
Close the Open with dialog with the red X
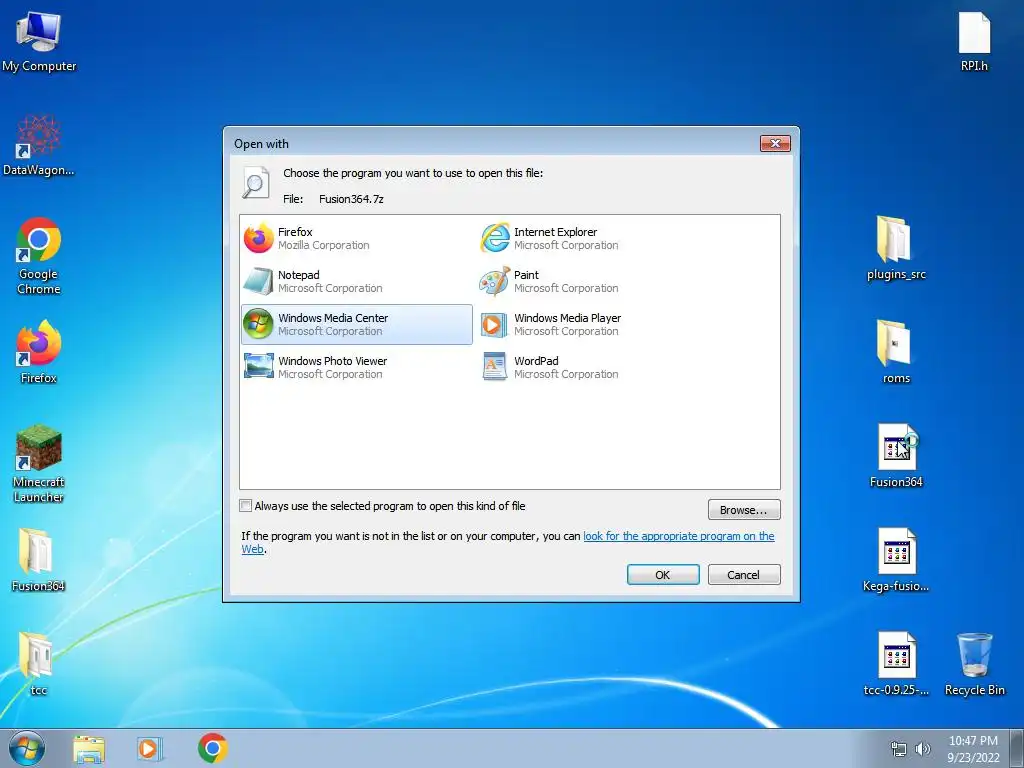775,143
